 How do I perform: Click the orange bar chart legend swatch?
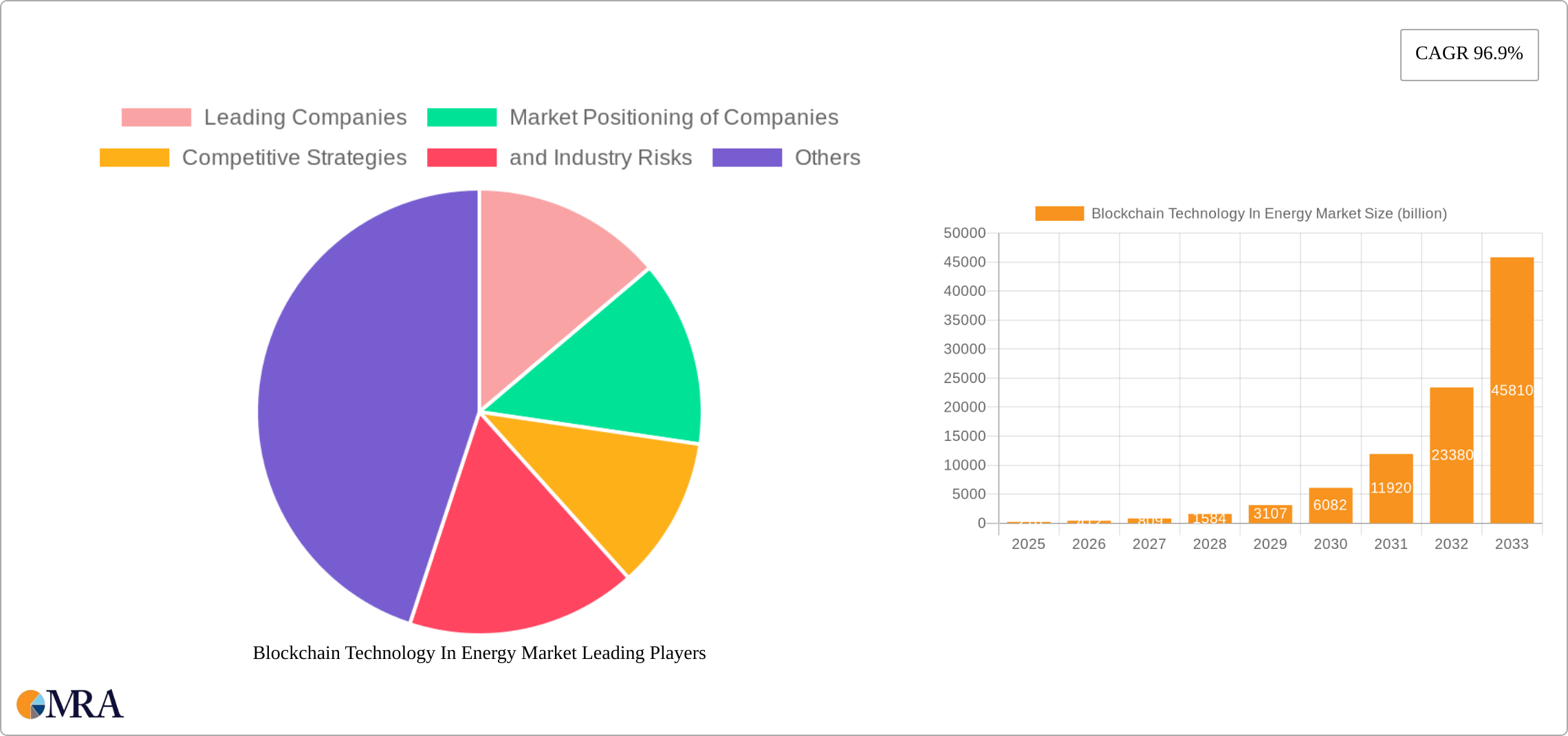click(x=1059, y=214)
